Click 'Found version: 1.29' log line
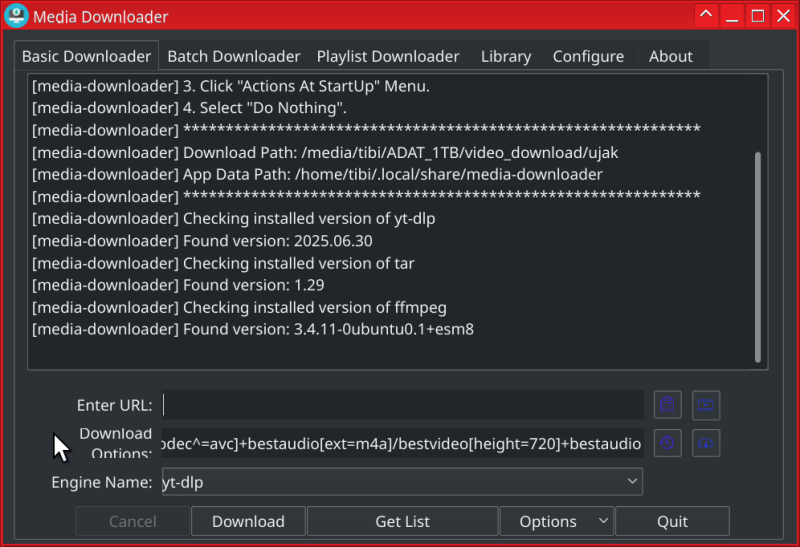 [178, 285]
